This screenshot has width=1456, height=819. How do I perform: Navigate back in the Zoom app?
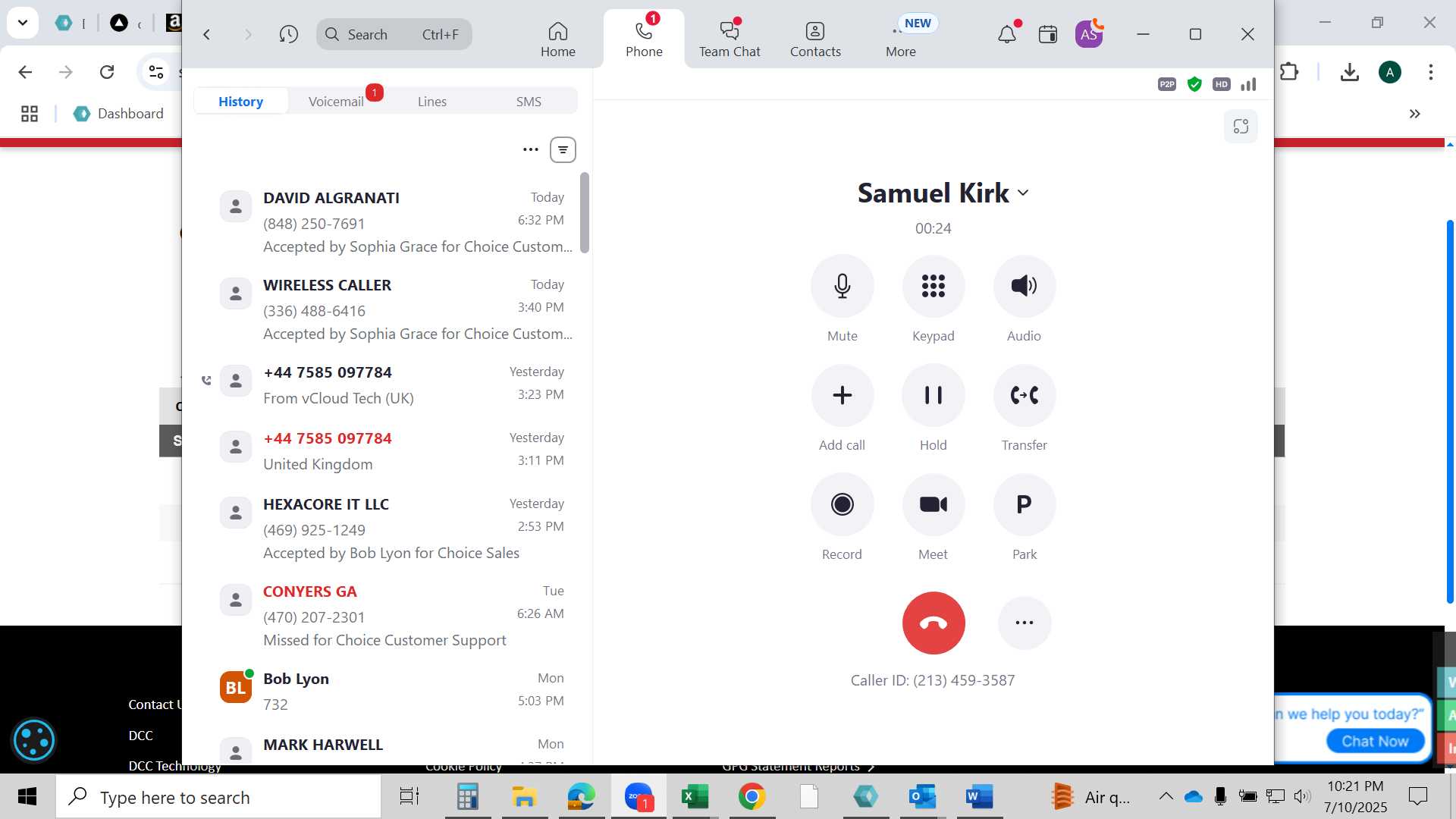(206, 34)
